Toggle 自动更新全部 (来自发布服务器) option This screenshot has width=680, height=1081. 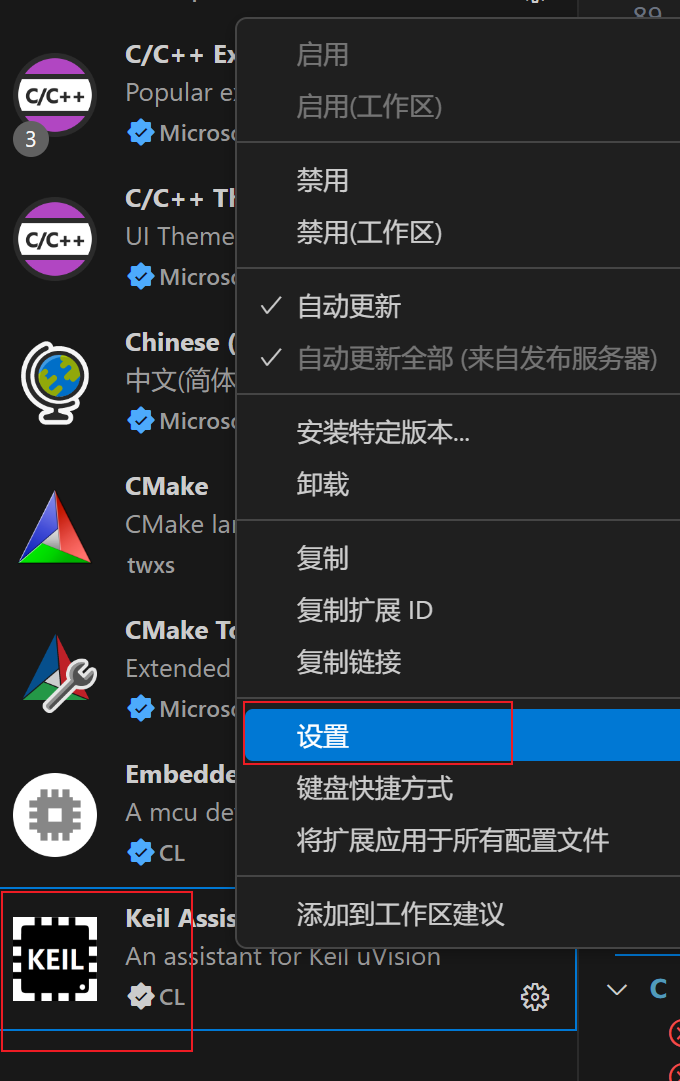[459, 358]
